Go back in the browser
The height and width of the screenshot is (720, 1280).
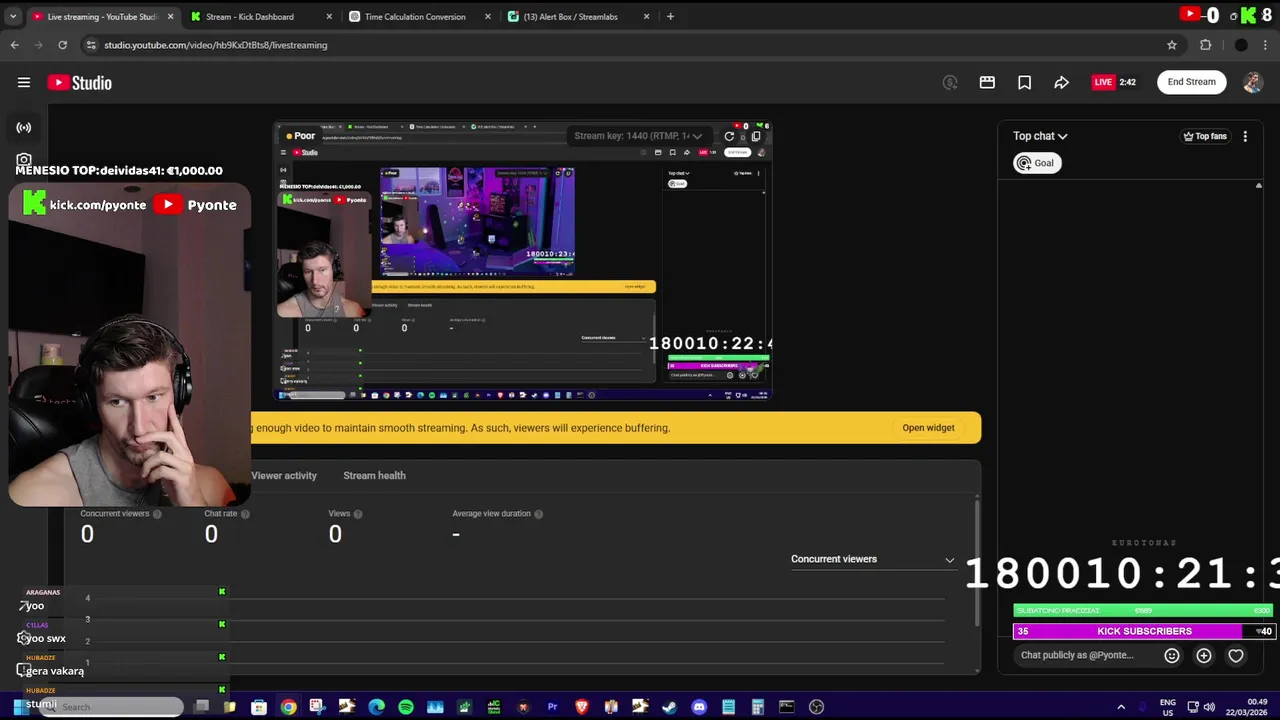coord(14,45)
